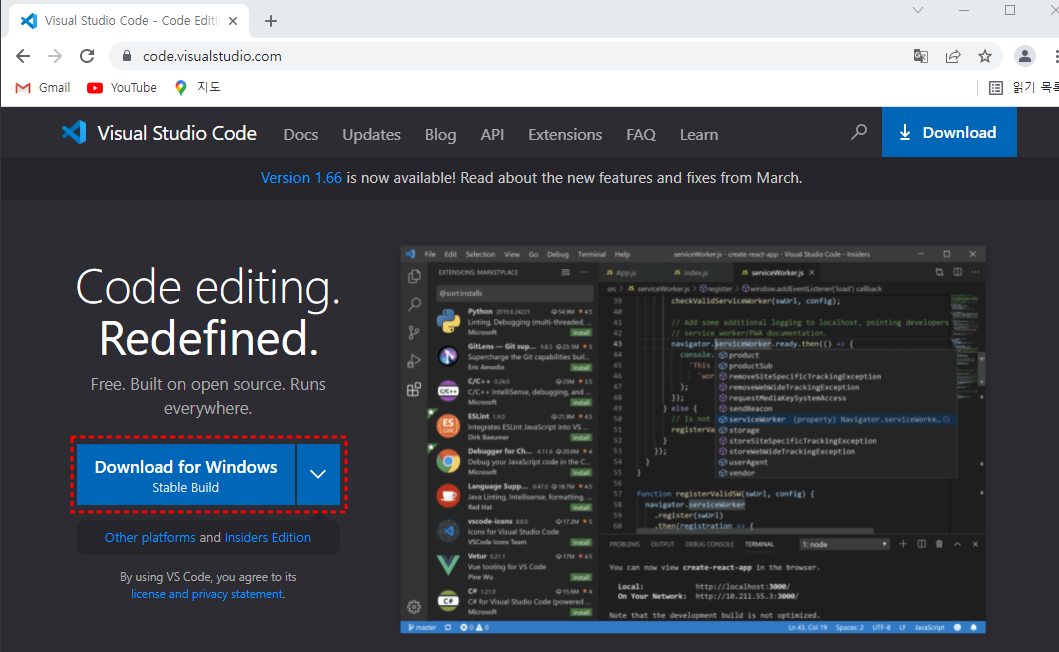
Task: Open a new browser tab
Action: pos(271,21)
